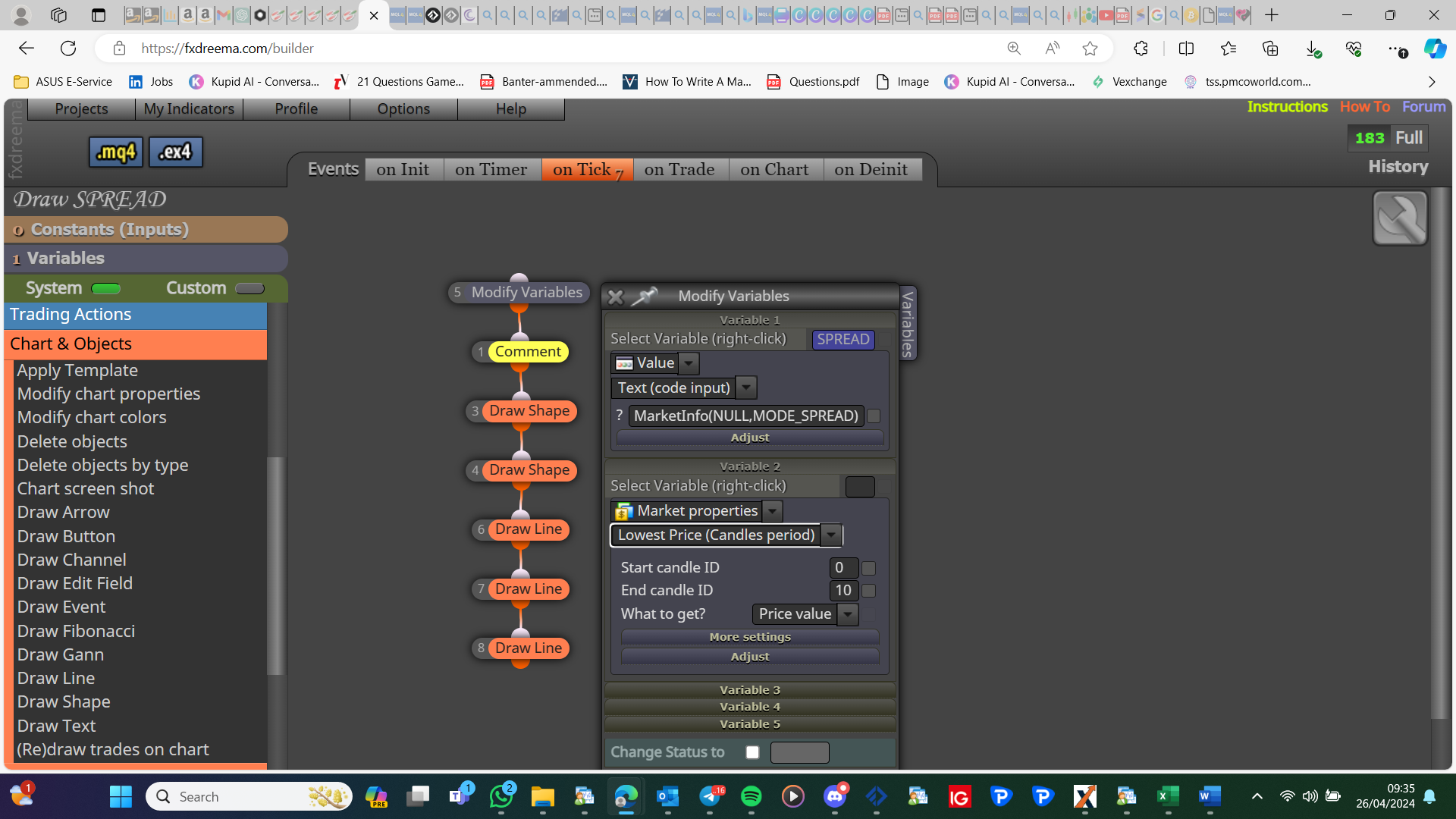The image size is (1456, 819).
Task: Select the Comment block node
Action: tap(528, 352)
